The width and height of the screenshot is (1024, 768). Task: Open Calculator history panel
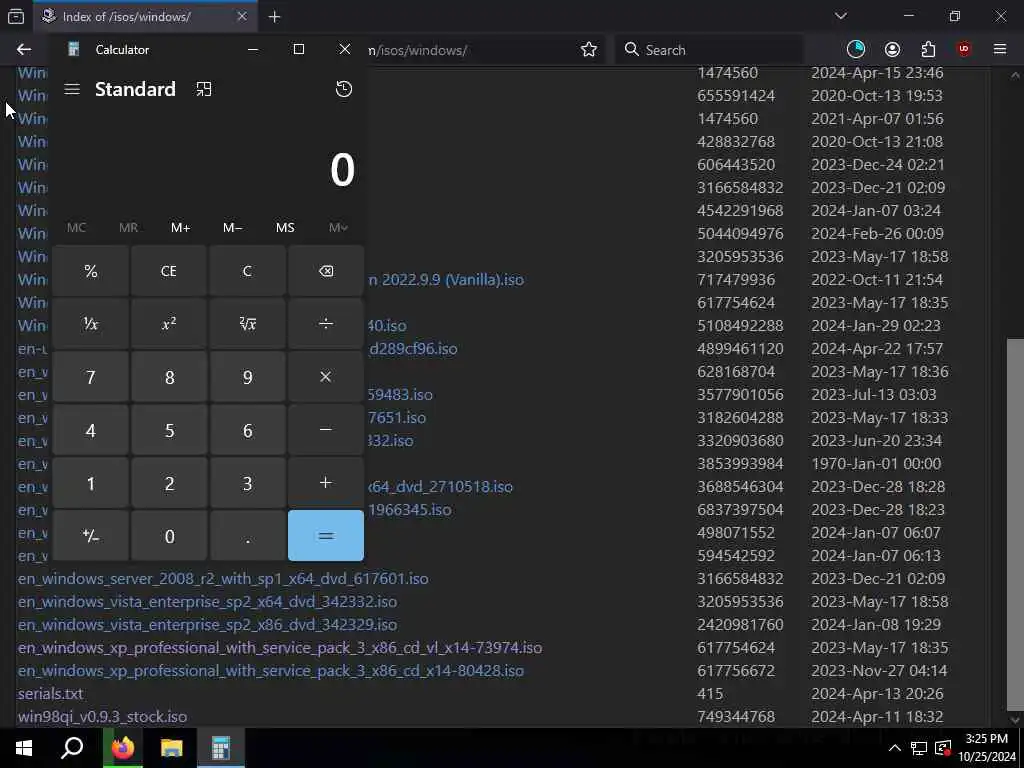coord(344,89)
